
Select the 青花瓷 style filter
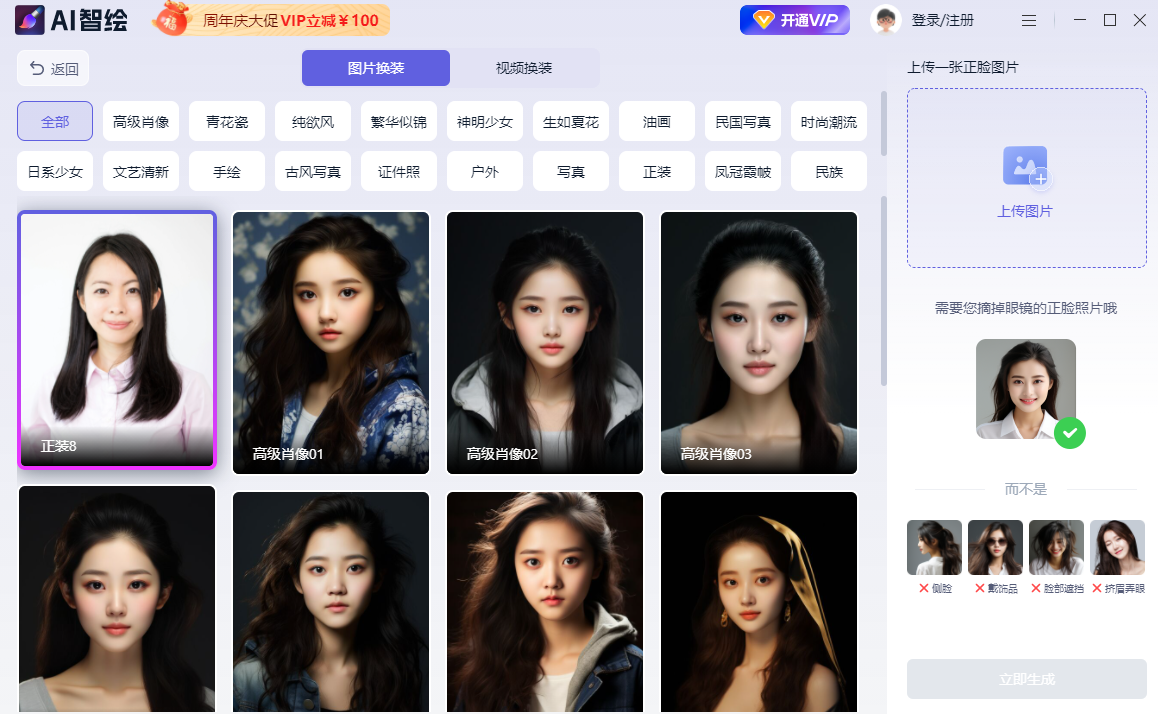pyautogui.click(x=227, y=122)
